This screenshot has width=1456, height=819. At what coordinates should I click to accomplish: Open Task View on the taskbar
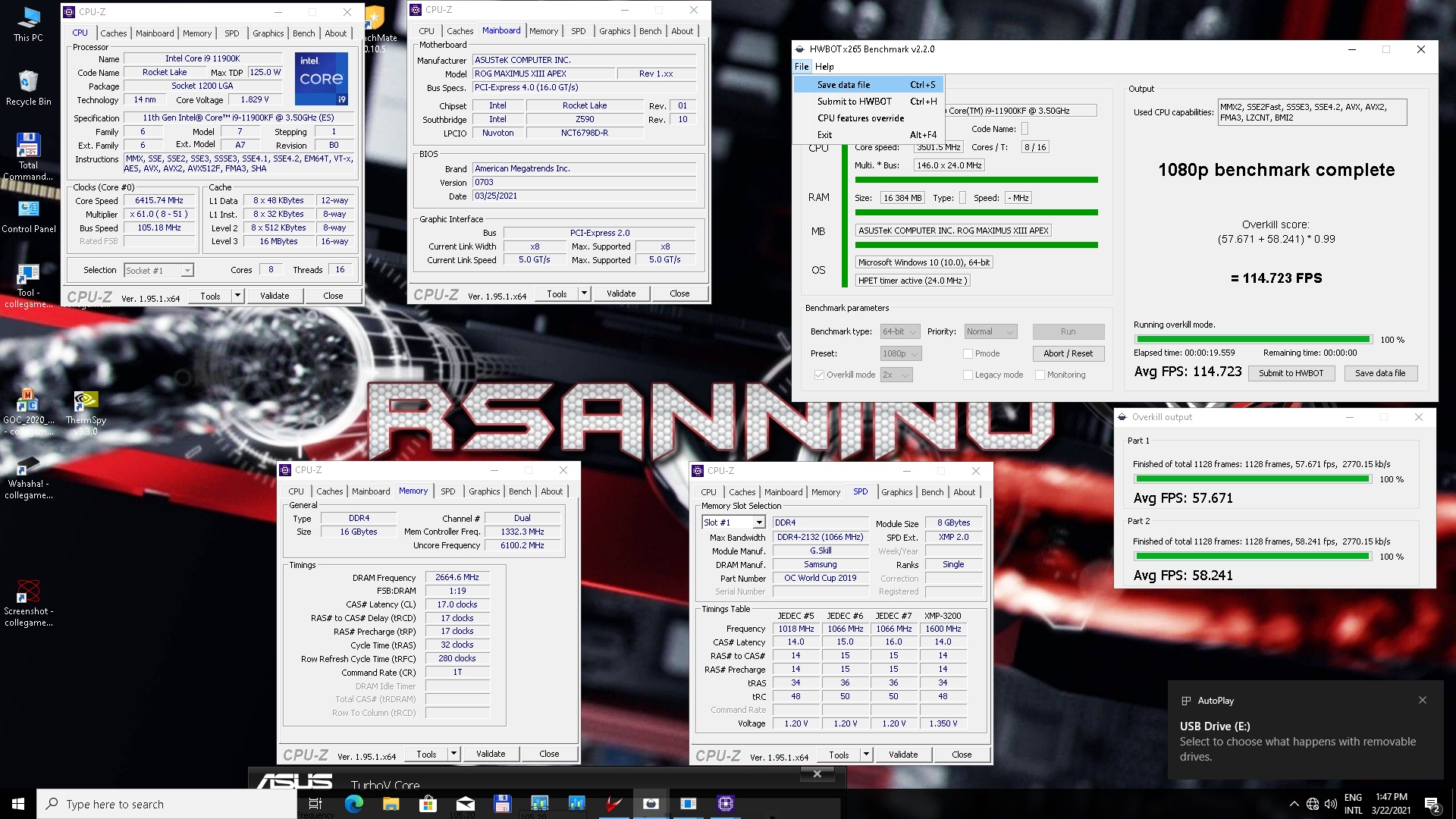click(315, 804)
